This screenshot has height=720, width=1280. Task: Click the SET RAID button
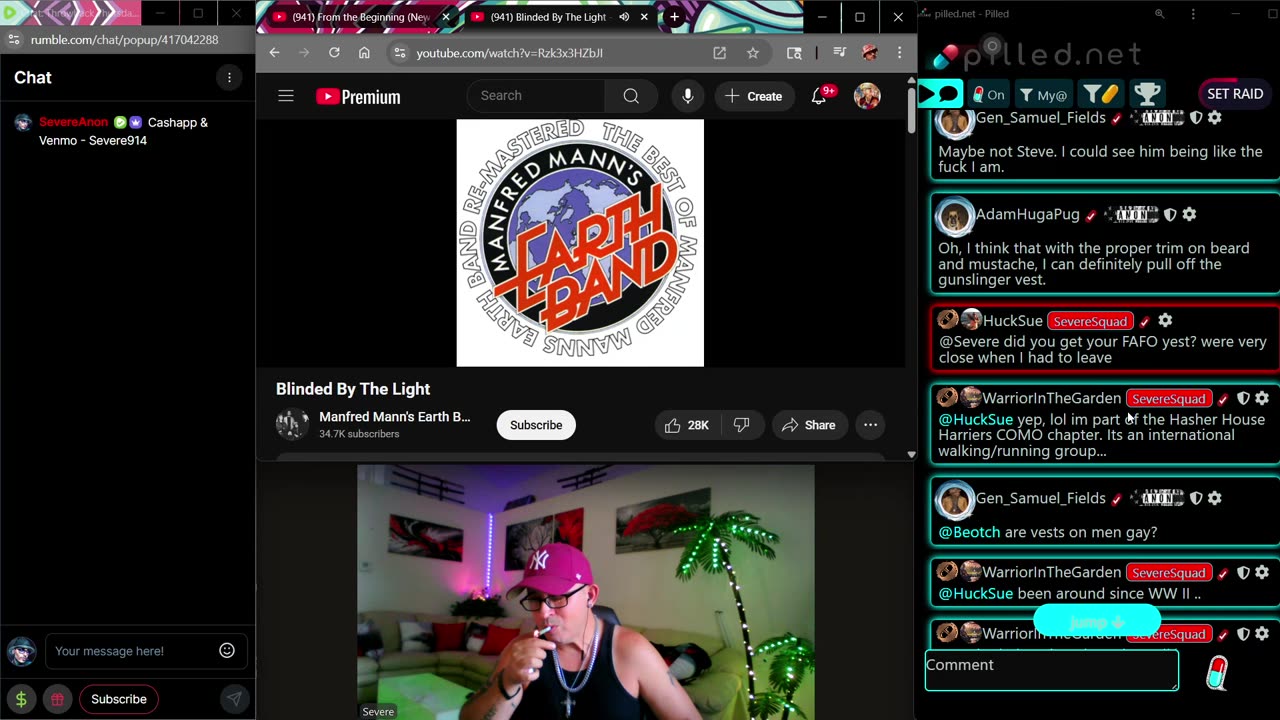click(x=1235, y=94)
